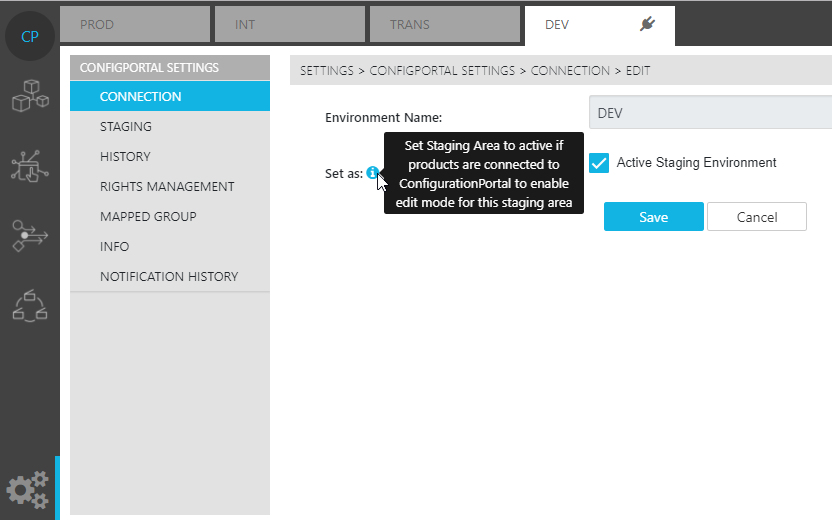The image size is (832, 520).
Task: Switch to the PROD environment tab
Action: pos(134,25)
